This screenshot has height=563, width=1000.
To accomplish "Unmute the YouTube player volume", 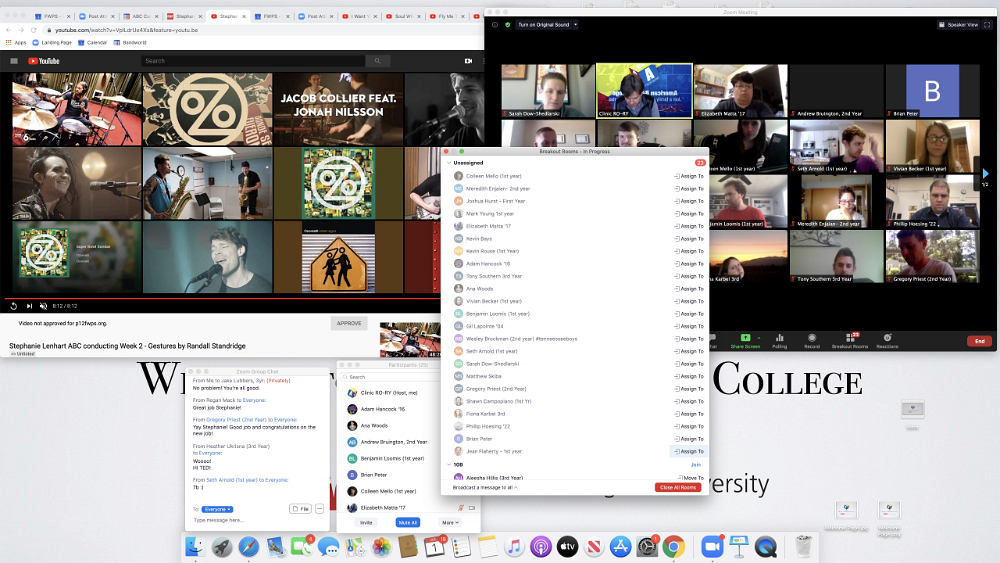I will [43, 306].
